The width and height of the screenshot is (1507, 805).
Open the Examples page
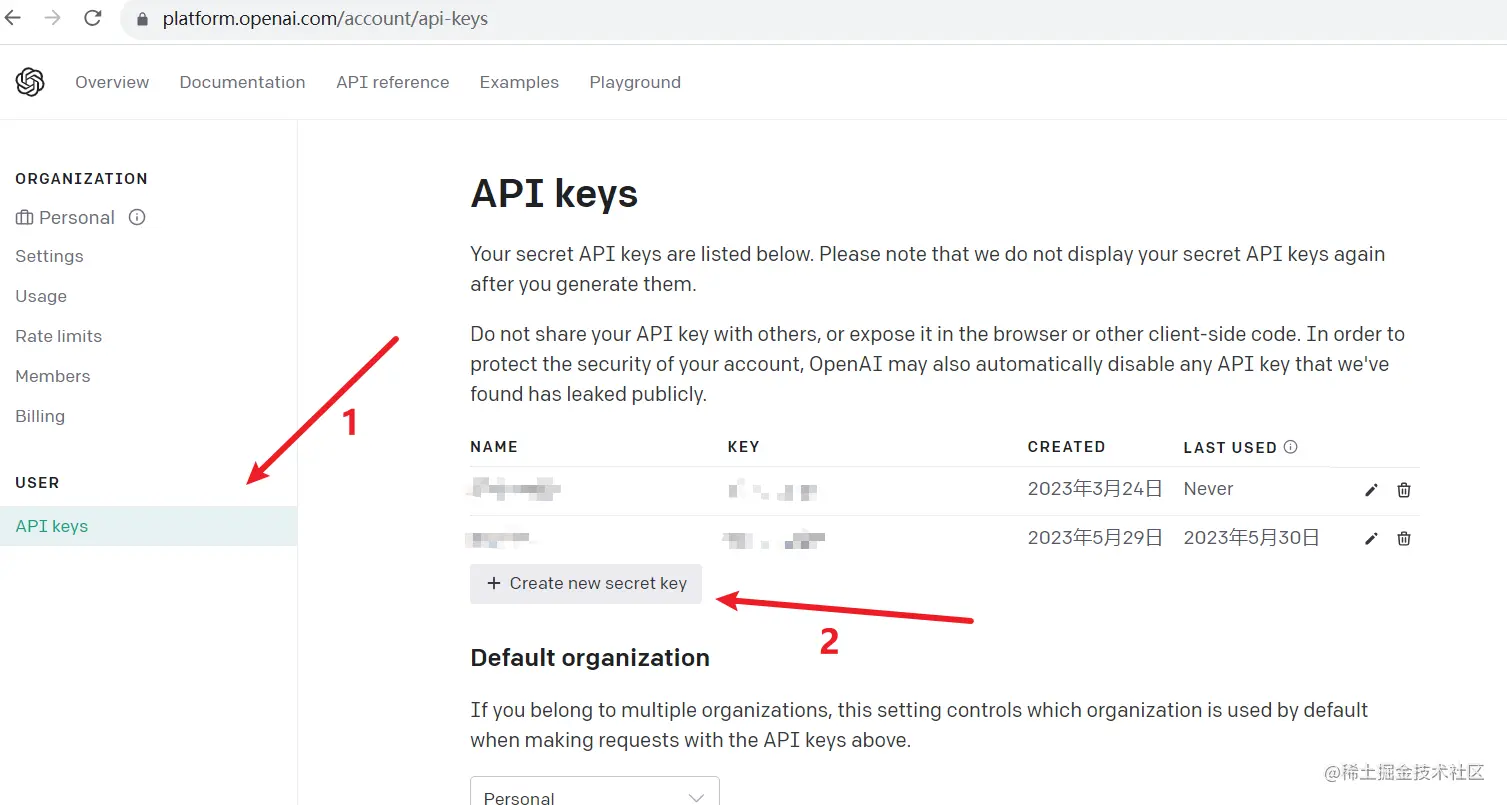(x=519, y=82)
